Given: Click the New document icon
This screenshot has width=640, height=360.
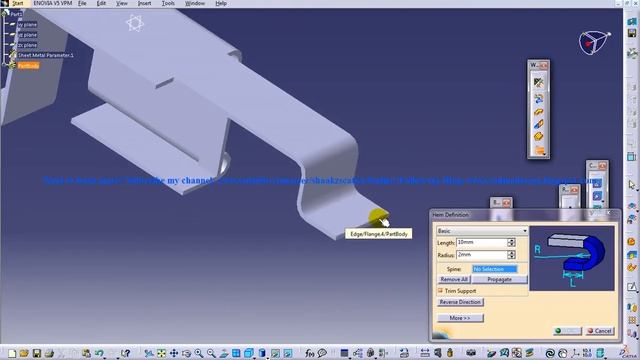Looking at the screenshot, I should point(12,353).
